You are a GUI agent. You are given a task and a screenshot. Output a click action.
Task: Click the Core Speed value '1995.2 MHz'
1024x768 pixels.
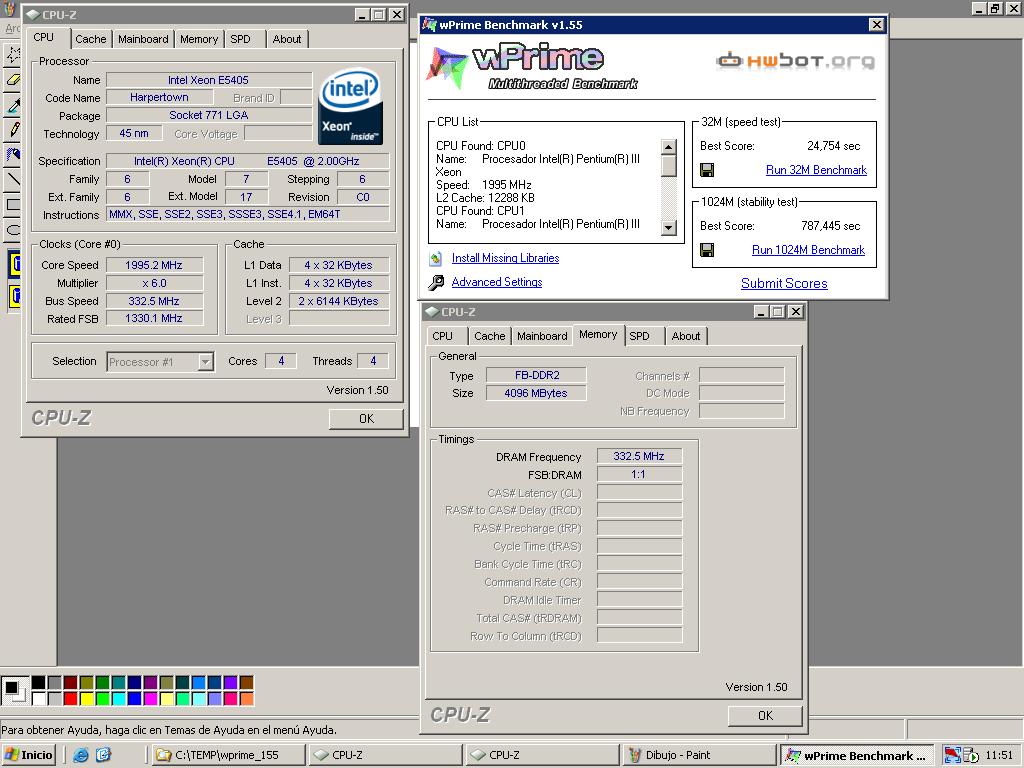click(x=154, y=265)
